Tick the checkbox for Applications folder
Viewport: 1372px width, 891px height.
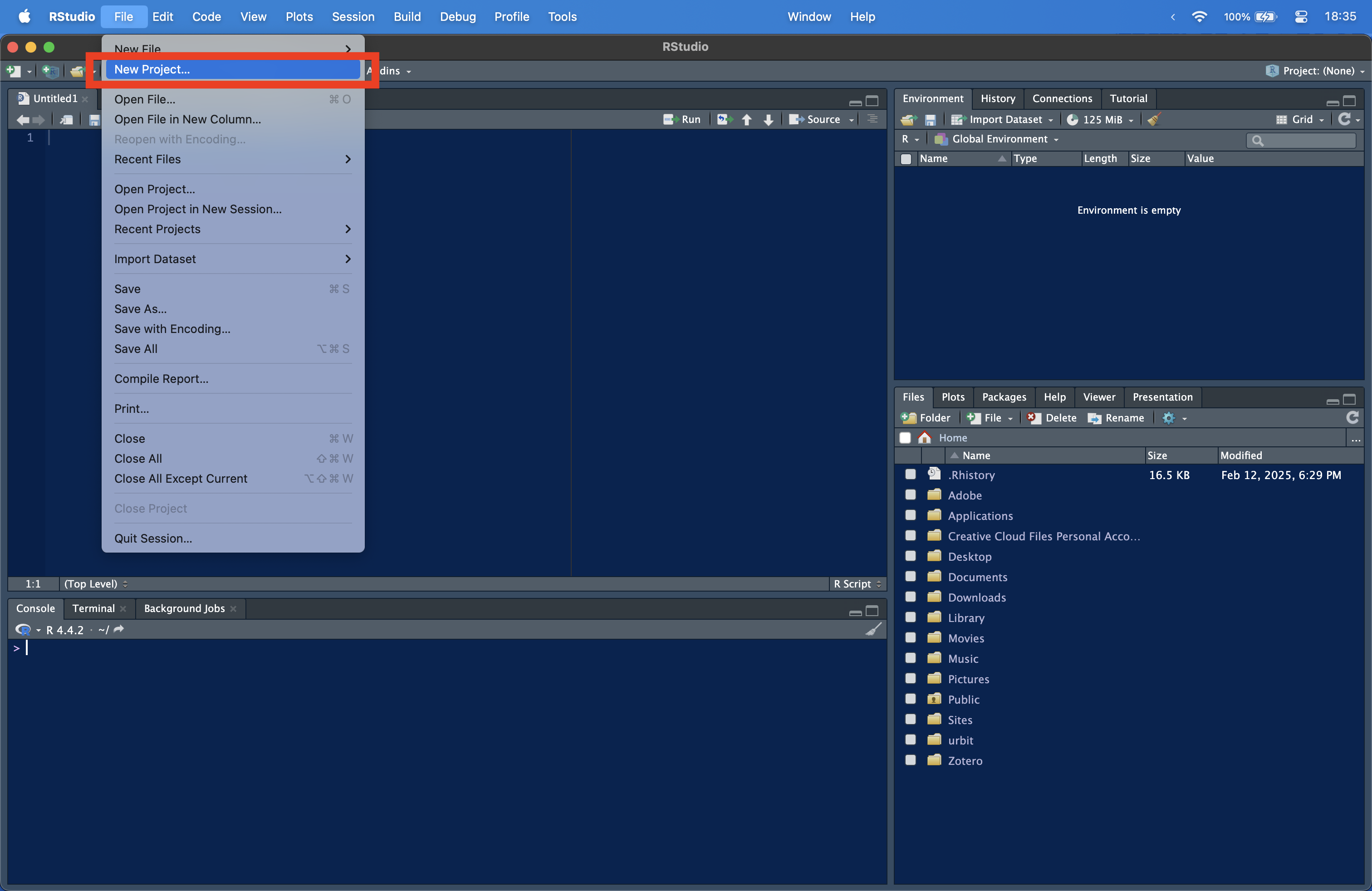[910, 515]
